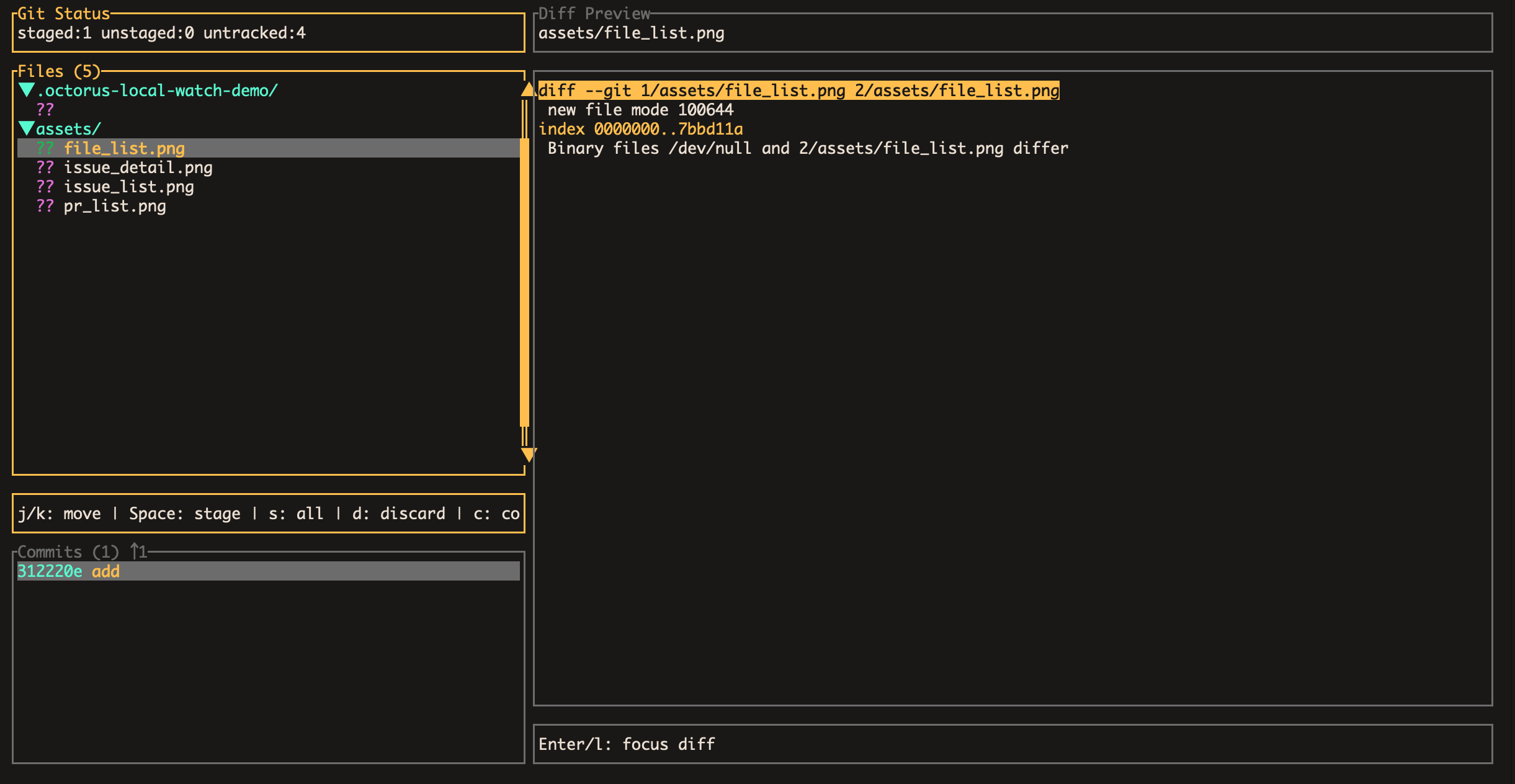Click the Files panel scrollbar thumb
The height and width of the screenshot is (784, 1515).
point(524,282)
